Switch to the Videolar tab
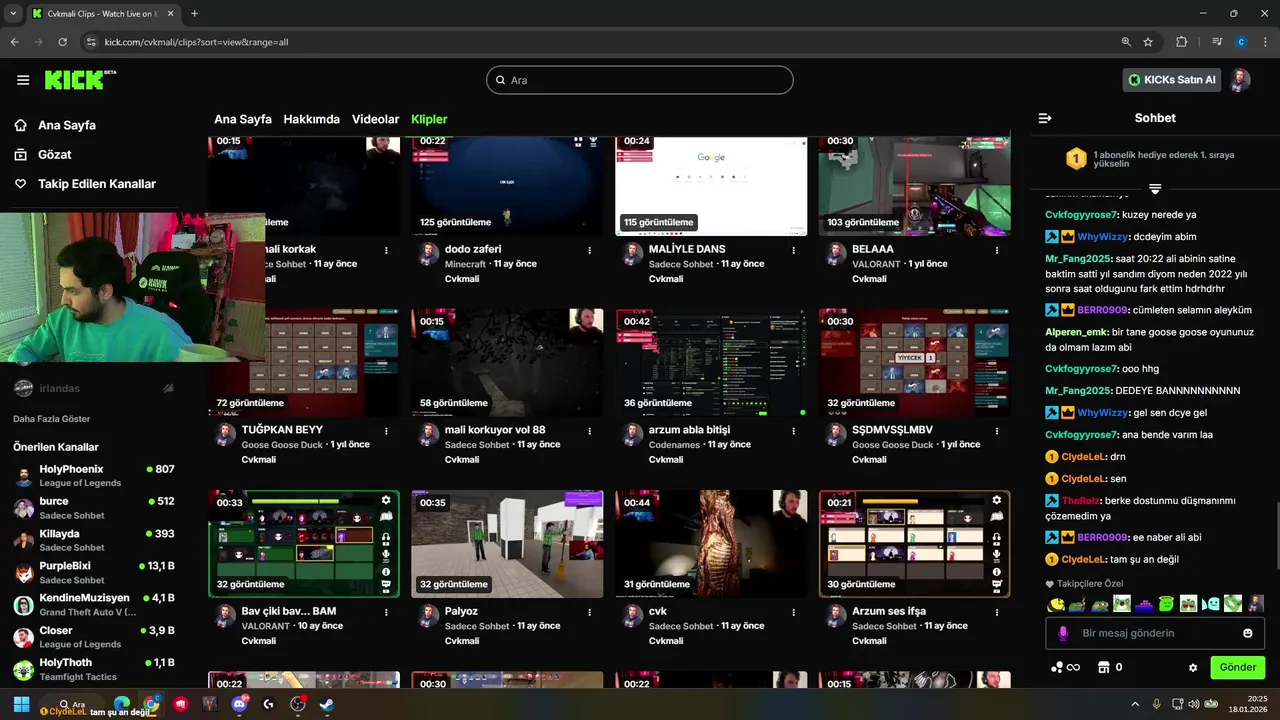Screen dimensions: 1280x720 coord(375,119)
